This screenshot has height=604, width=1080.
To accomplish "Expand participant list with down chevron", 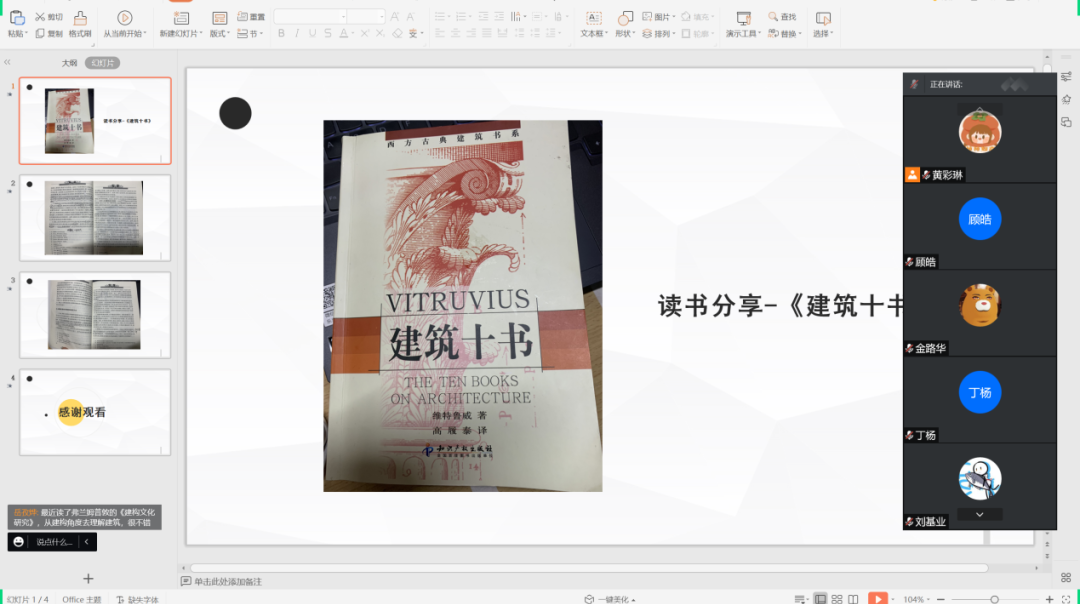I will [x=980, y=514].
